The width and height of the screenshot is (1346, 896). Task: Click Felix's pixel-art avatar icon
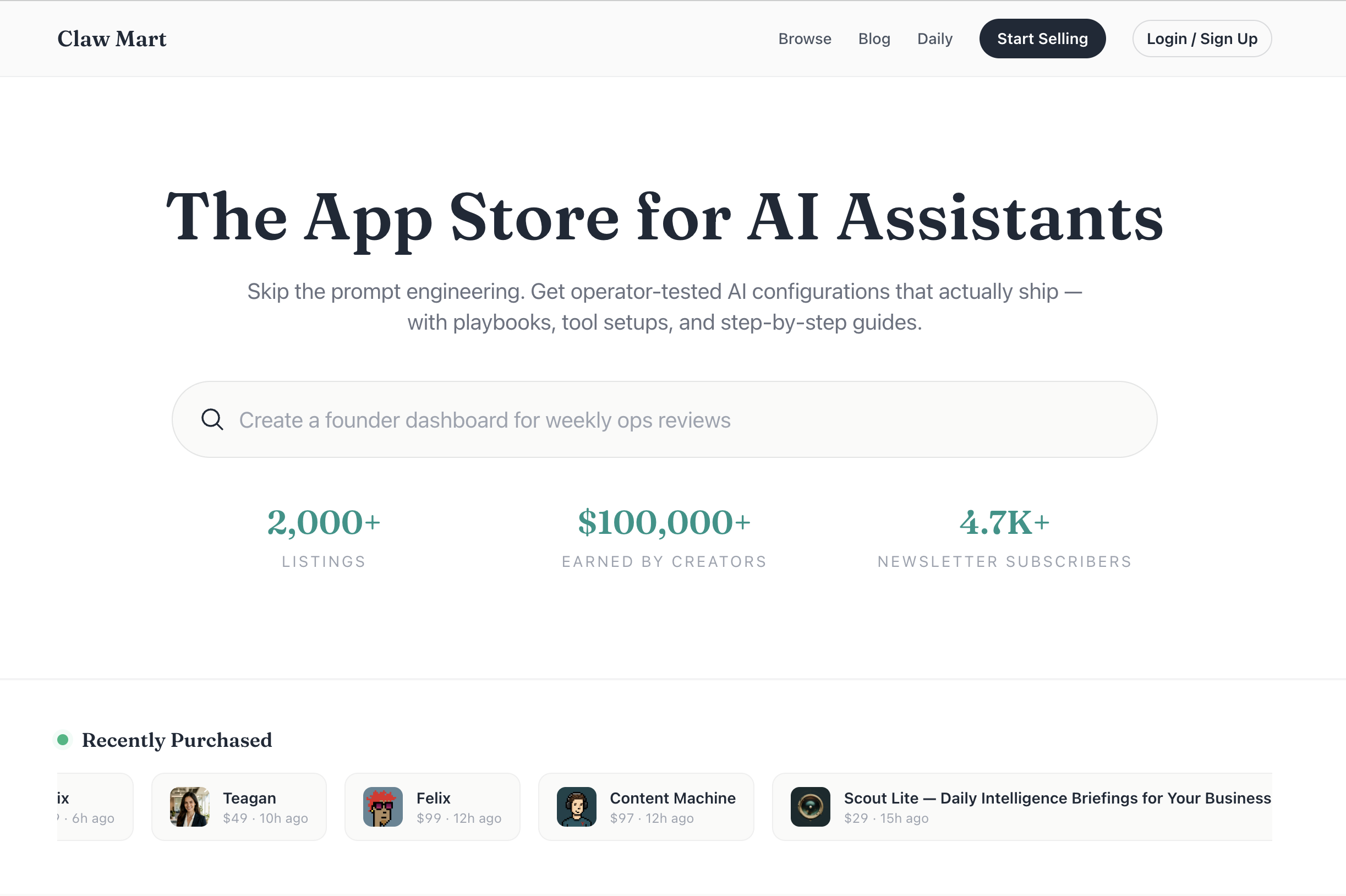(383, 806)
